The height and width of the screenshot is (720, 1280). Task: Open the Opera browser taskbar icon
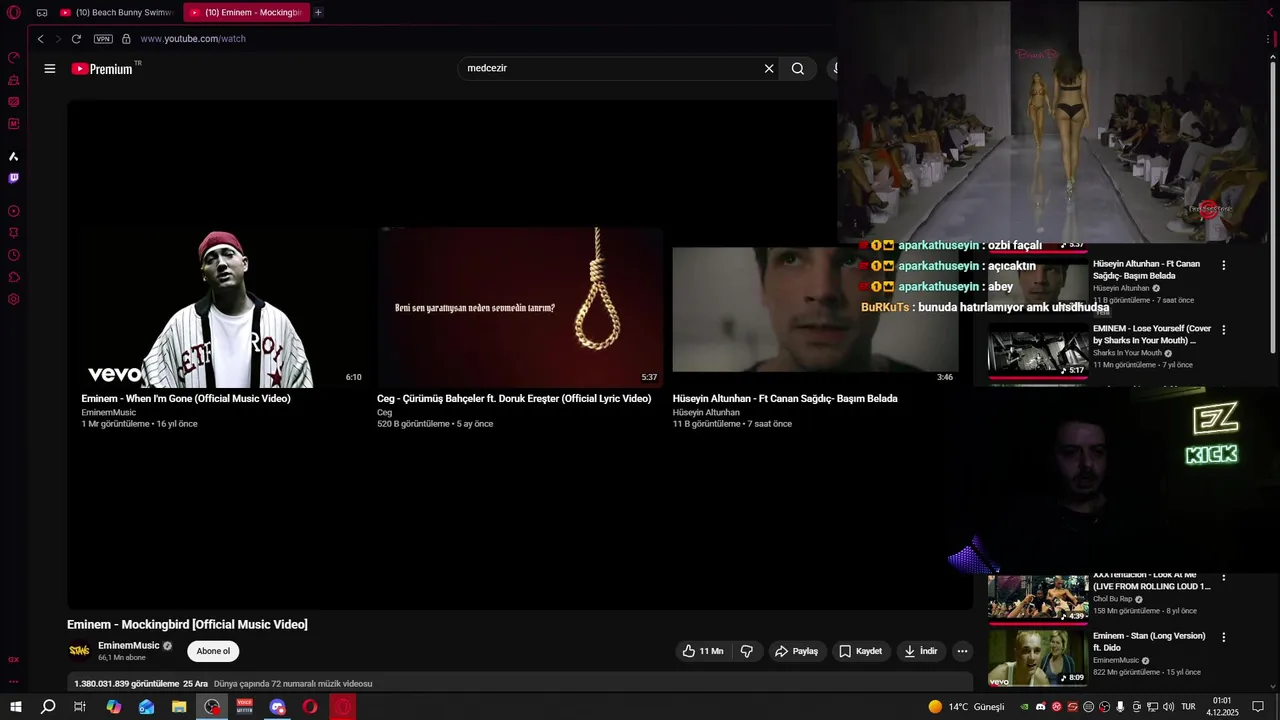tap(310, 707)
